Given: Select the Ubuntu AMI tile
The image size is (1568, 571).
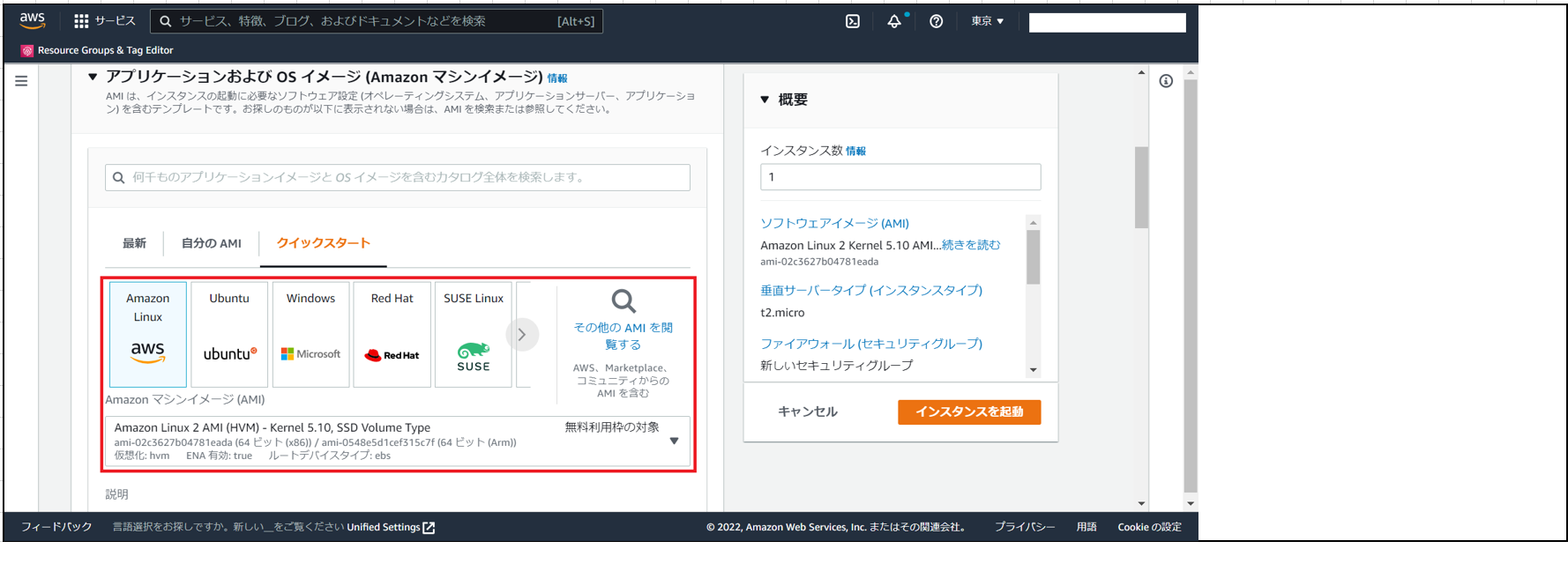Looking at the screenshot, I should [x=229, y=334].
